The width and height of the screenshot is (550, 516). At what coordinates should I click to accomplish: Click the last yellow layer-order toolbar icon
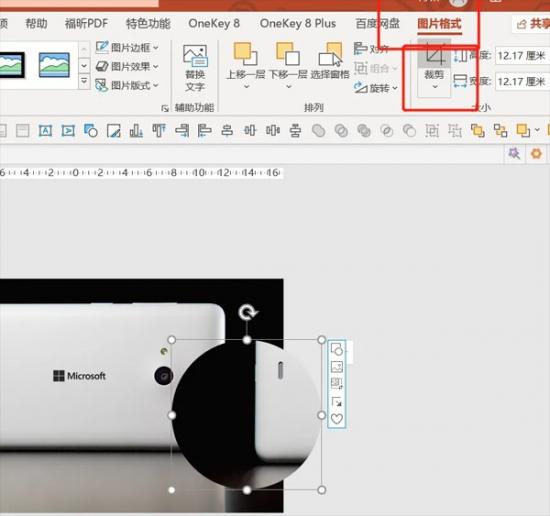(x=523, y=131)
